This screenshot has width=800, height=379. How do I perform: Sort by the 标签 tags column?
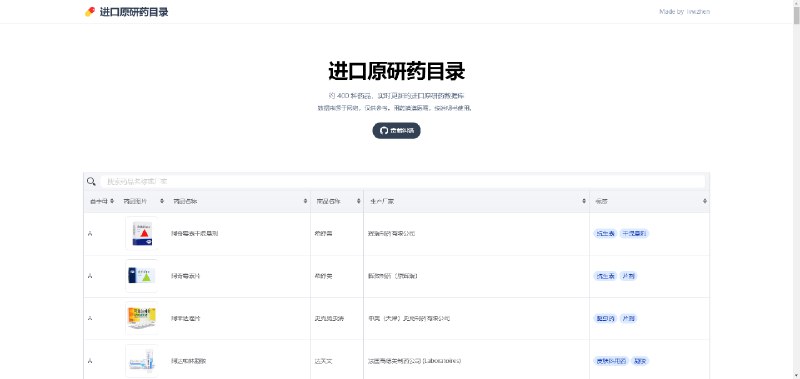649,201
